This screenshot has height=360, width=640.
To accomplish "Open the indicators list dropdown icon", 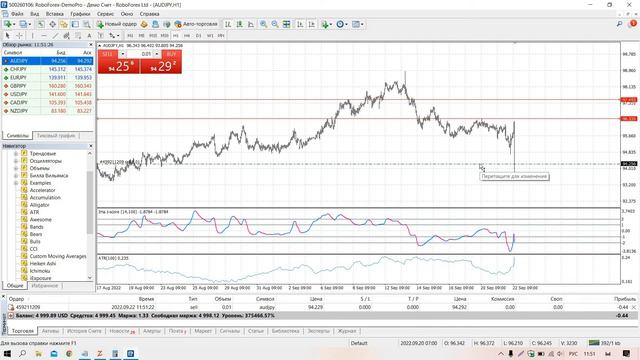I will pyautogui.click(x=326, y=24).
